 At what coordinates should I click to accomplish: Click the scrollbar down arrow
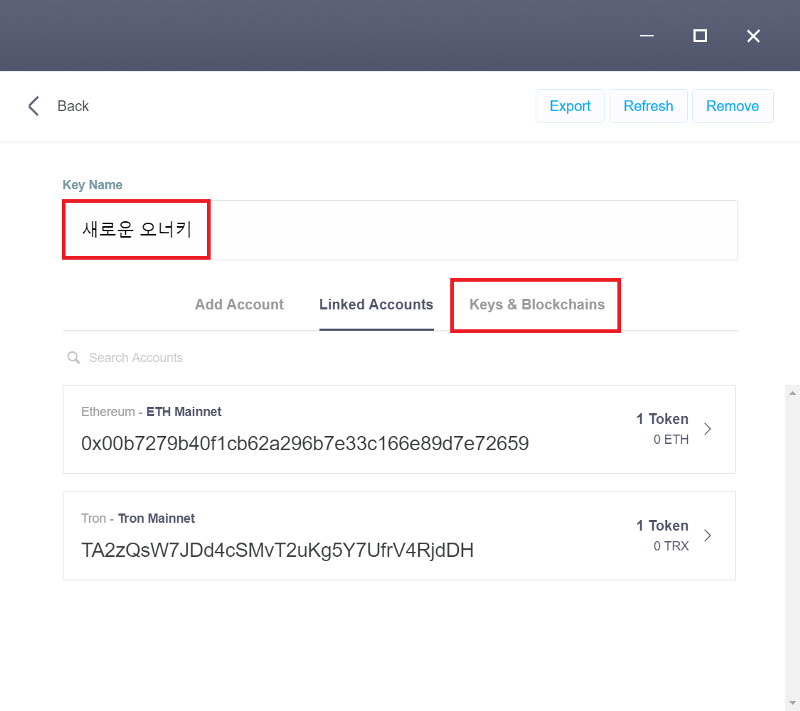click(x=792, y=704)
